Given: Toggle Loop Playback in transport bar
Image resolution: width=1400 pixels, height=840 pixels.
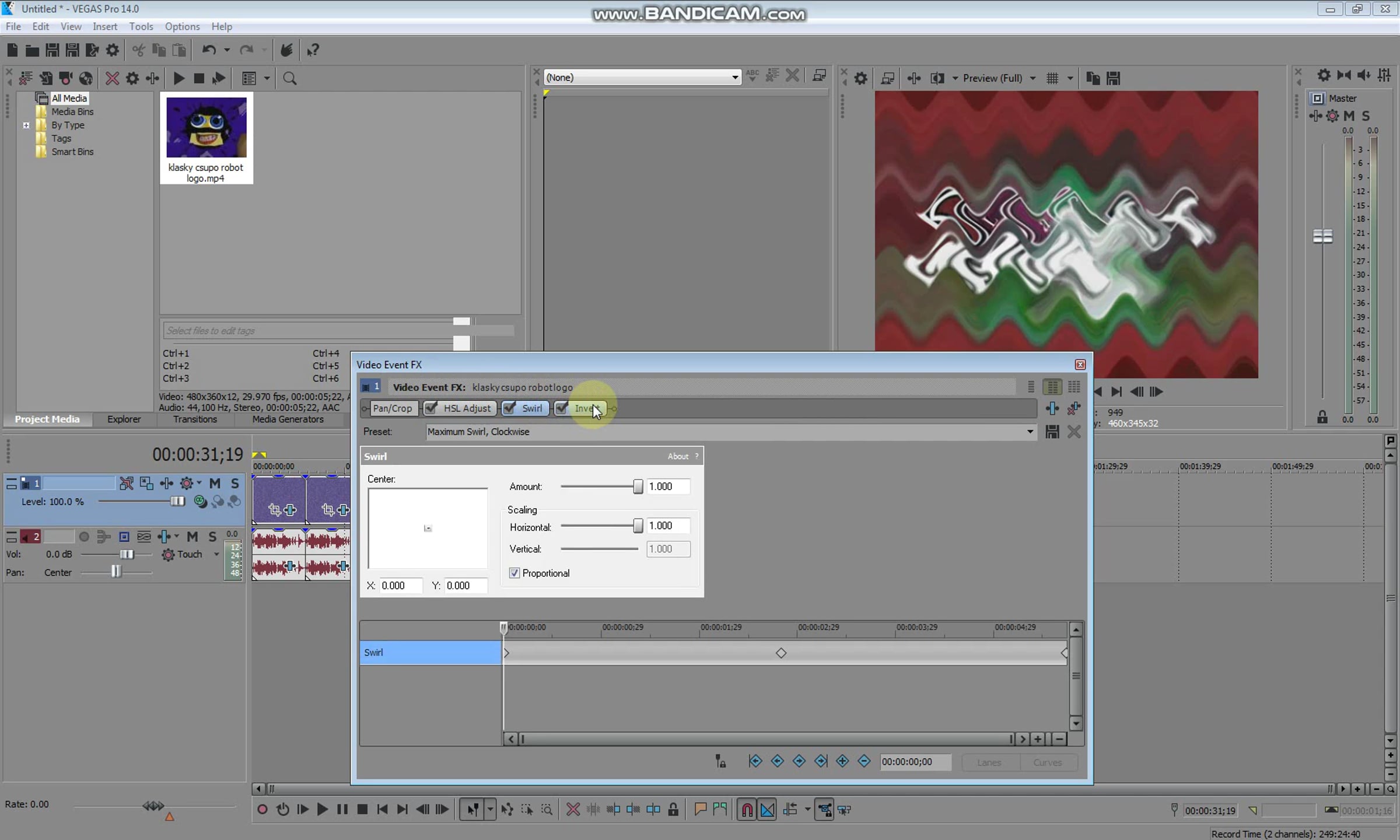Looking at the screenshot, I should (x=283, y=810).
